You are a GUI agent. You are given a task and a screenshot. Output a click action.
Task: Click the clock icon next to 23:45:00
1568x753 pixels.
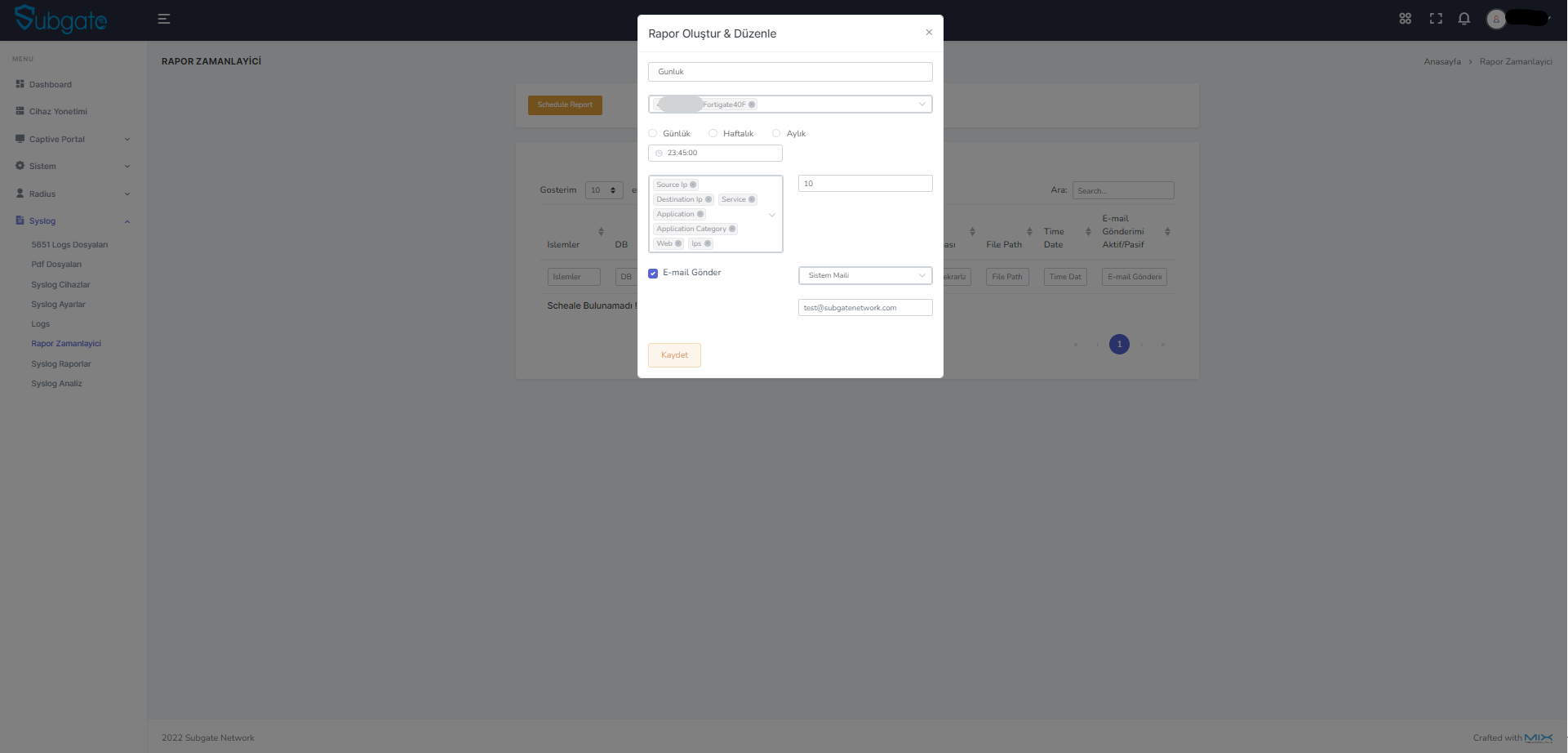(658, 153)
